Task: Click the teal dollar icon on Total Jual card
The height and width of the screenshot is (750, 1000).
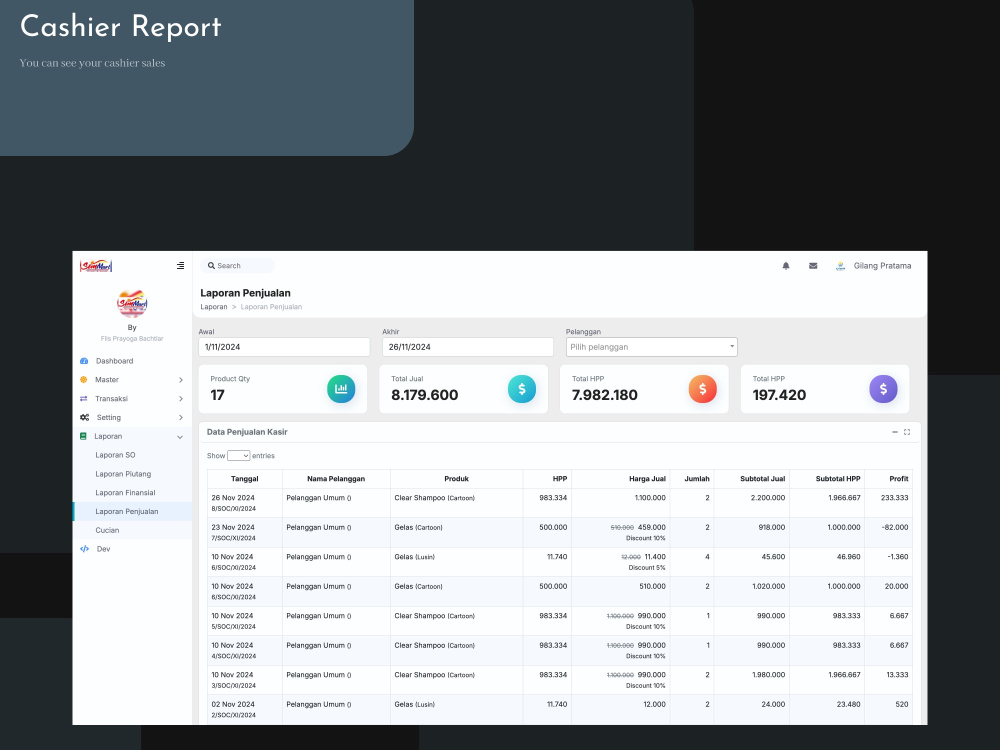Action: pos(522,389)
